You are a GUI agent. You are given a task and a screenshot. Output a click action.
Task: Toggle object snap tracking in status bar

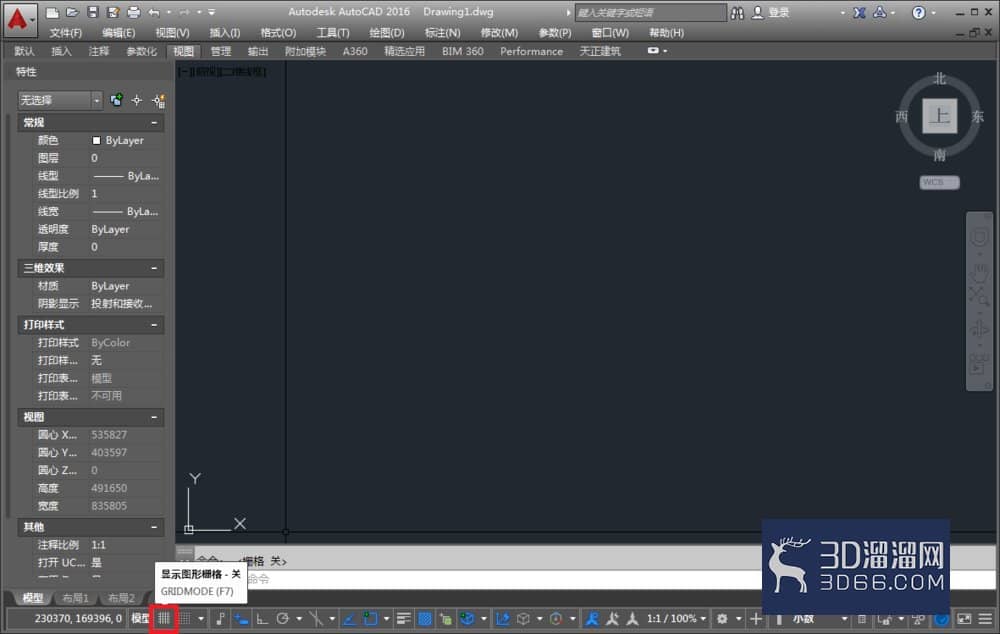tap(349, 619)
